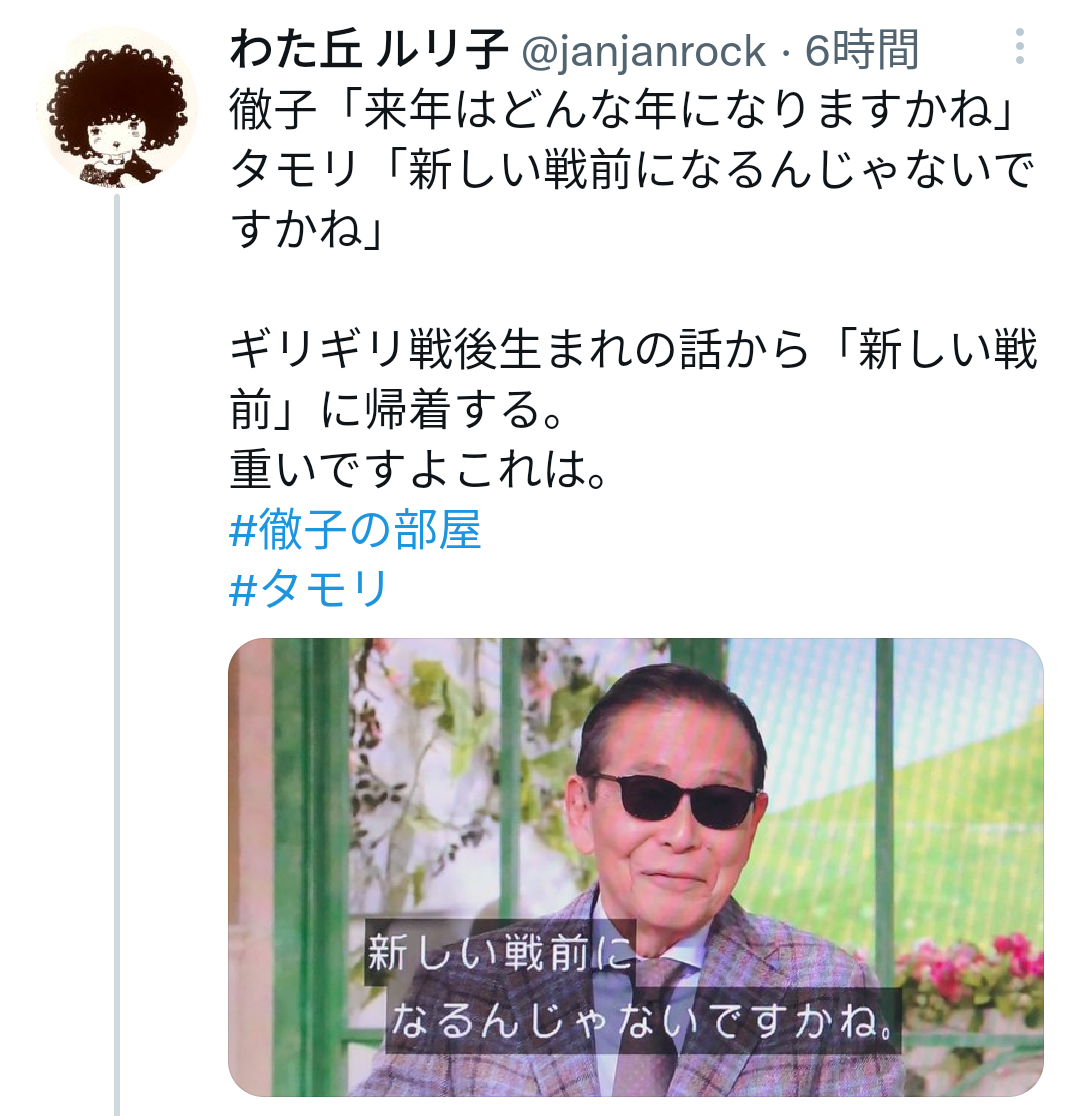
Task: Click the タモリ「新しい戦前に quote line
Action: pos(632,170)
